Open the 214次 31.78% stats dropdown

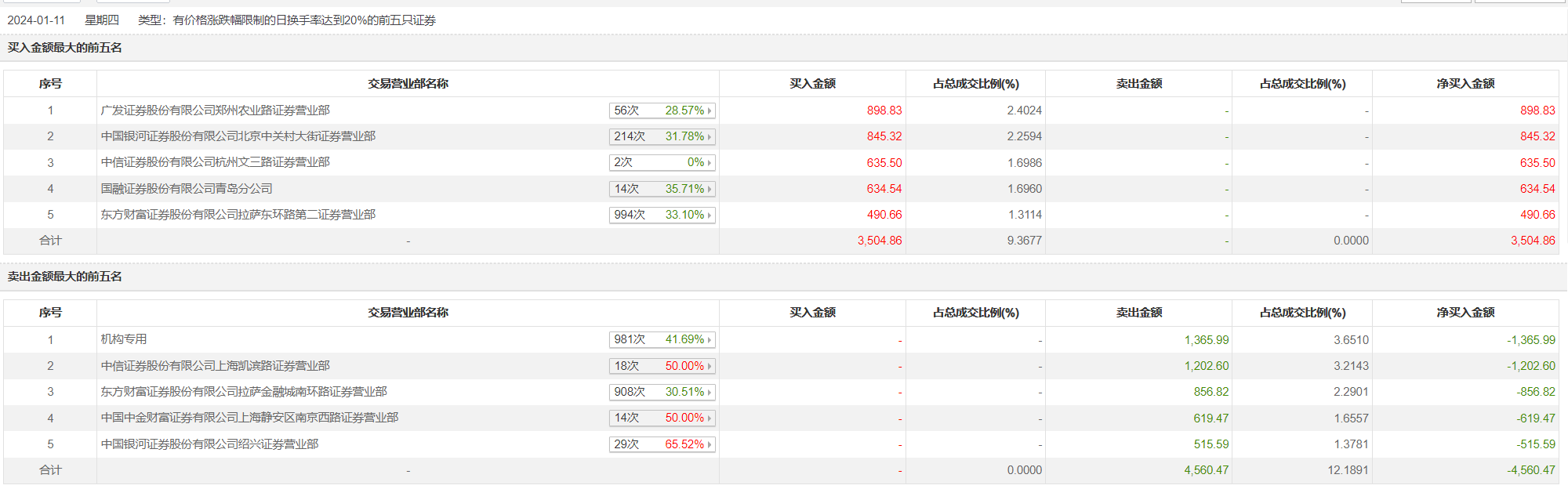click(662, 136)
